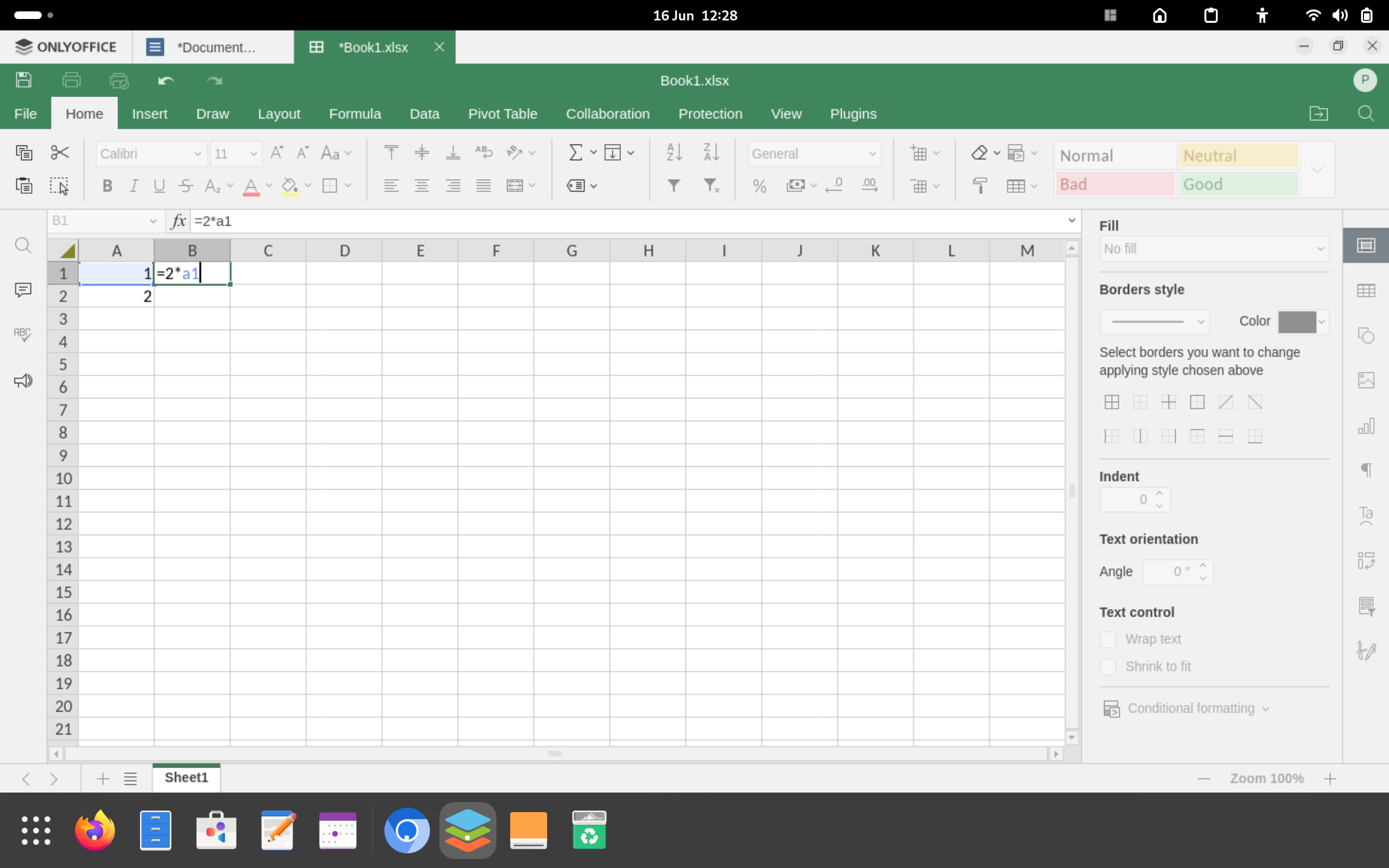Click the Clear filter icon
The image size is (1389, 868).
(711, 186)
